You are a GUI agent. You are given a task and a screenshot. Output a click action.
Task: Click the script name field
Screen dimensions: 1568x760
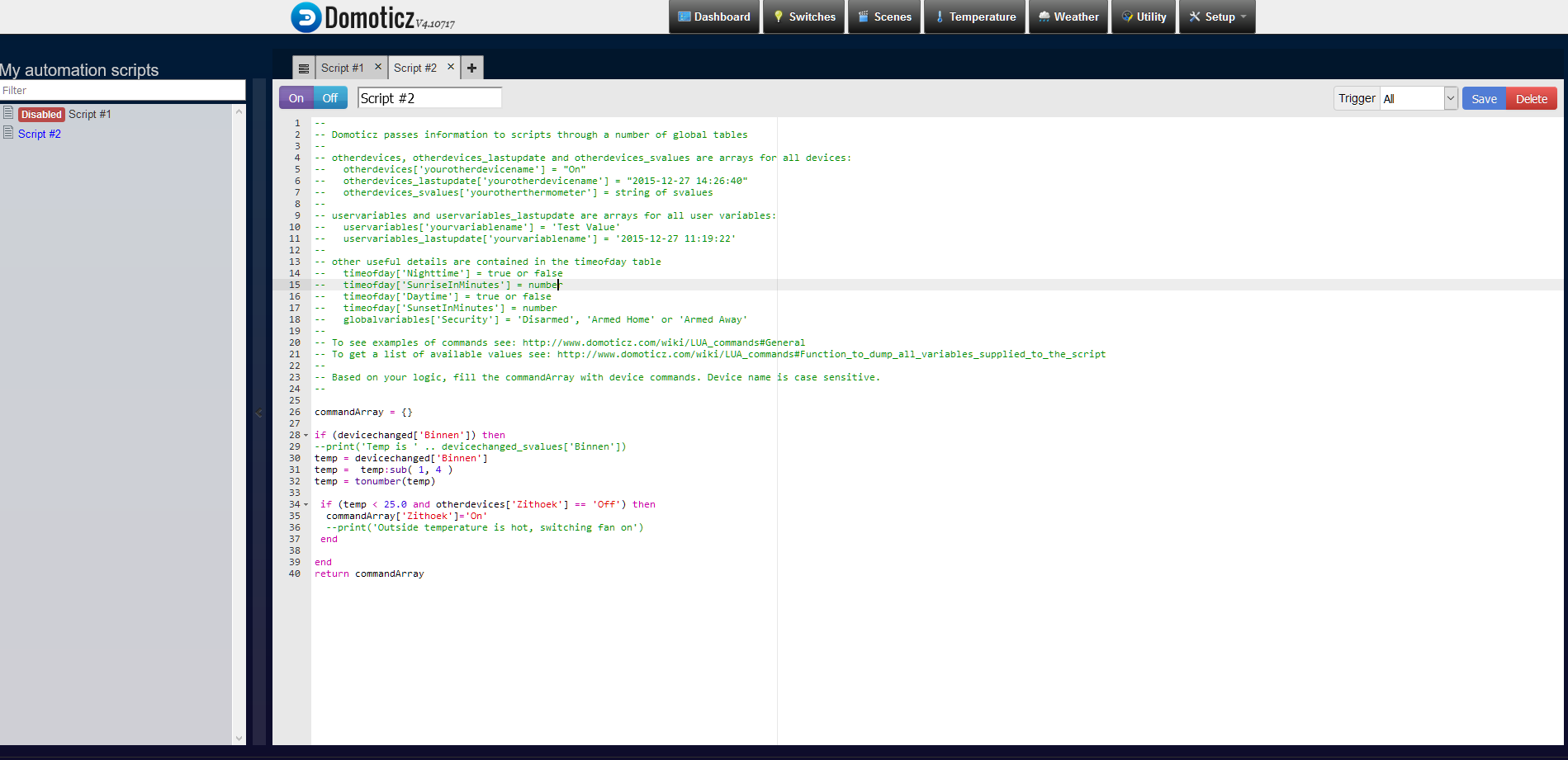[429, 98]
